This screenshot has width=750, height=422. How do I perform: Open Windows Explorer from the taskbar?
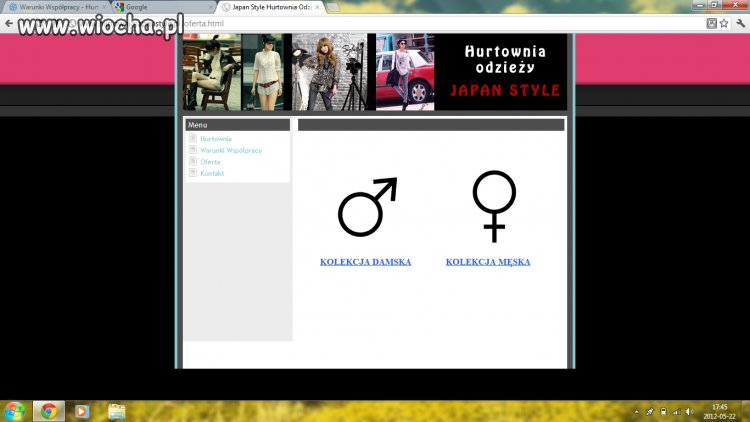click(x=116, y=411)
